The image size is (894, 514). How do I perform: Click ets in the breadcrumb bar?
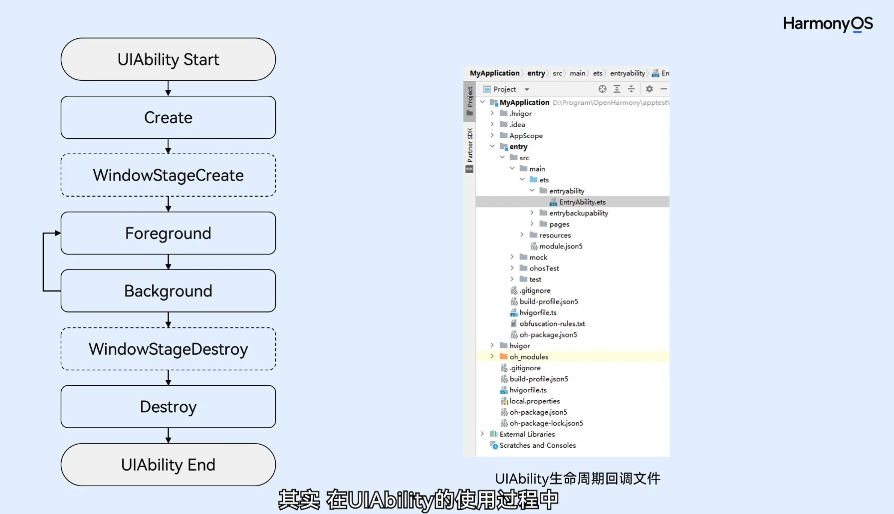[x=598, y=74]
